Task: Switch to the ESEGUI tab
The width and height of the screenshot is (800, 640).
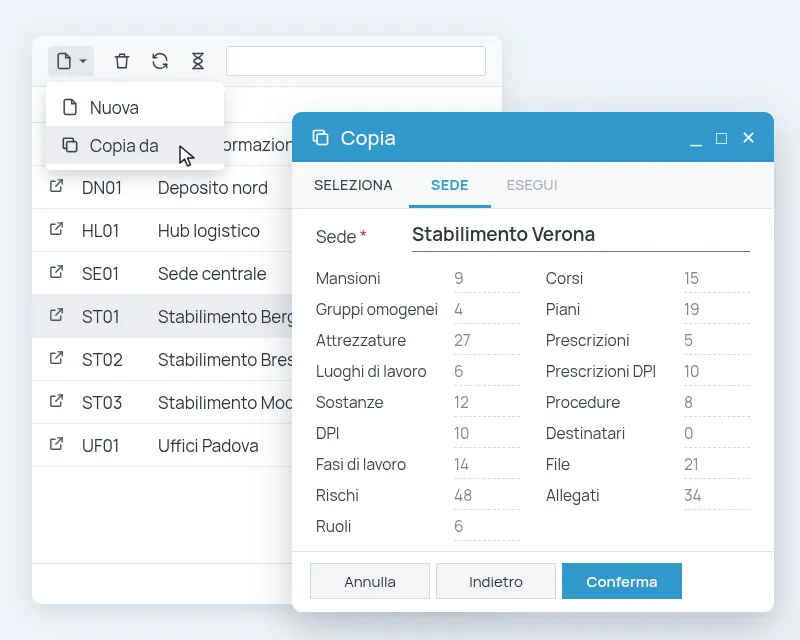Action: (x=532, y=185)
